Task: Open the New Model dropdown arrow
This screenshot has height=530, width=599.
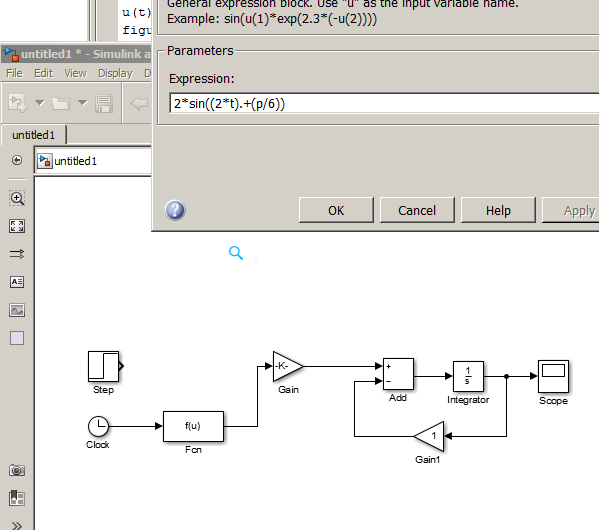Action: click(39, 102)
